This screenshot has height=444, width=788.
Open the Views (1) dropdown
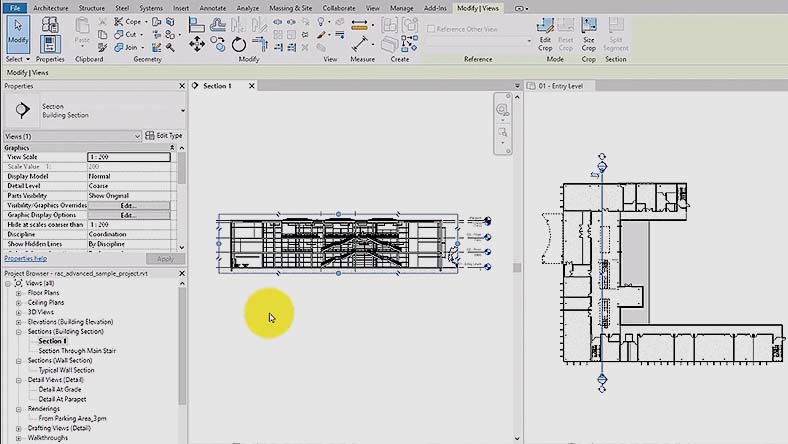pyautogui.click(x=136, y=136)
